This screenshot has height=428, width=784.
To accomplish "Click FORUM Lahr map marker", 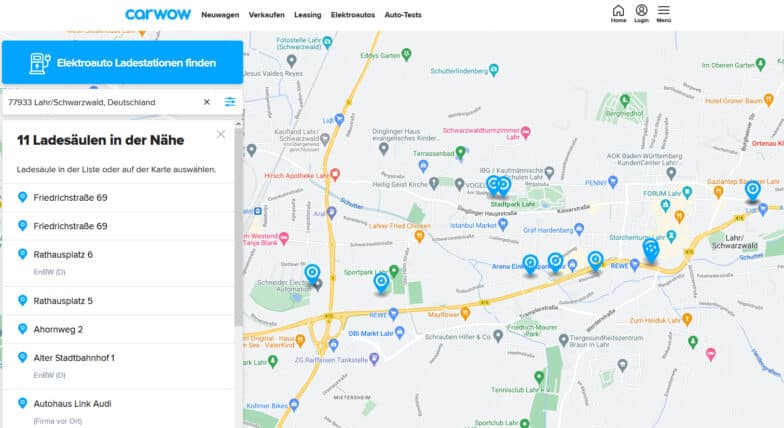I will (x=688, y=192).
